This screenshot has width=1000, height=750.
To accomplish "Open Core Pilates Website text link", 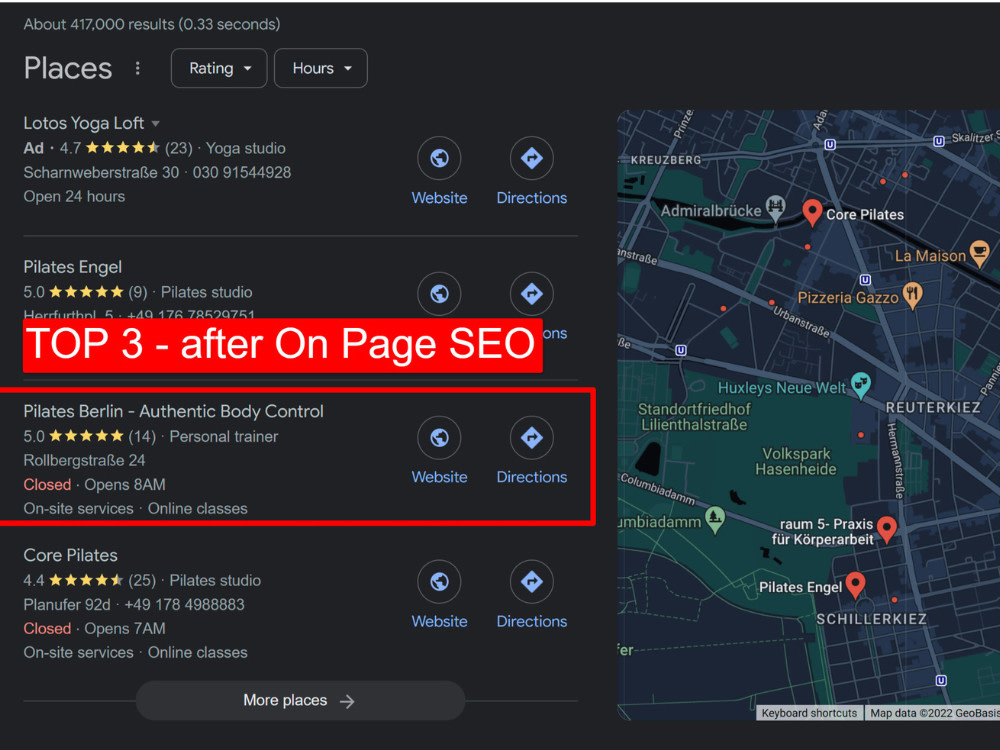I will point(439,621).
